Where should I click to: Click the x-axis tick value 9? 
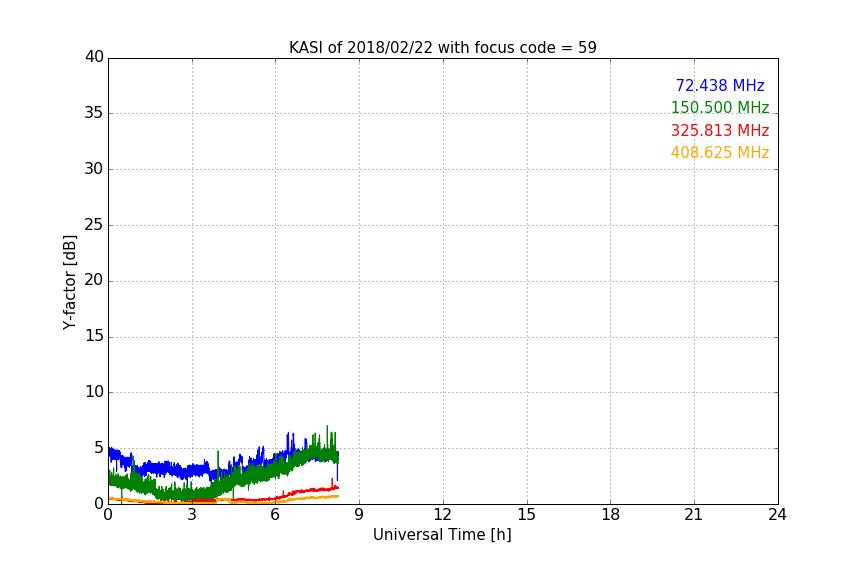click(359, 515)
